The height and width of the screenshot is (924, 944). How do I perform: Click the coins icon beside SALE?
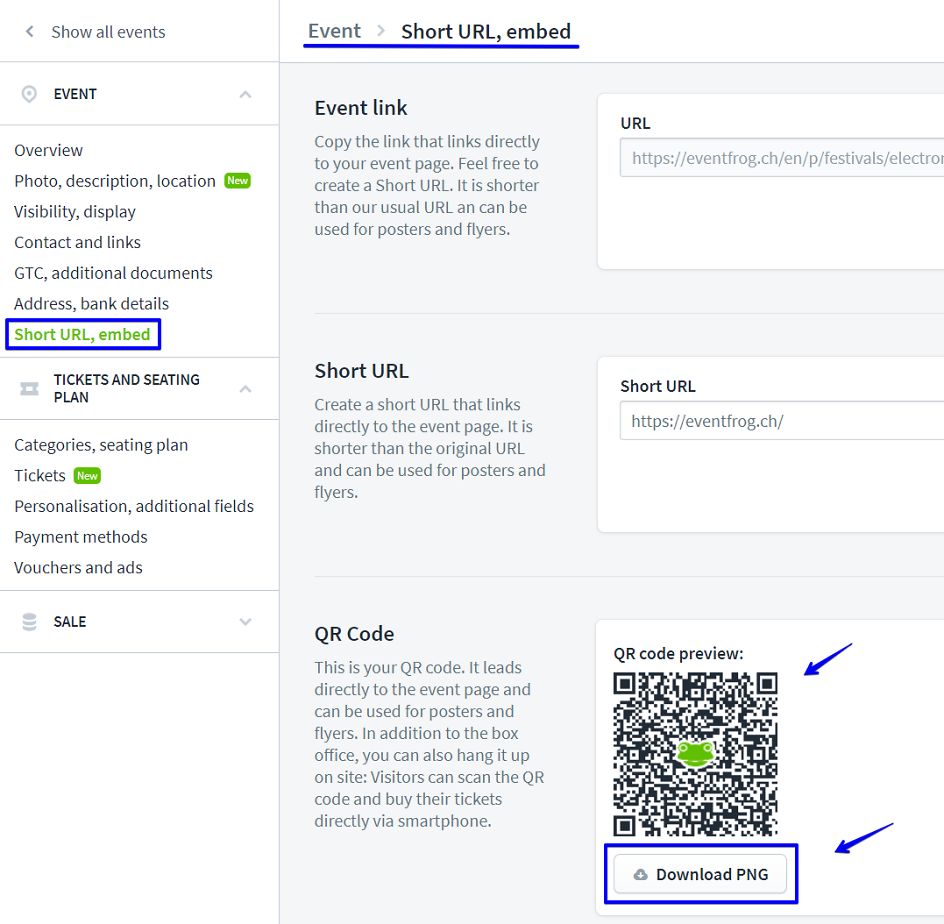tap(30, 621)
